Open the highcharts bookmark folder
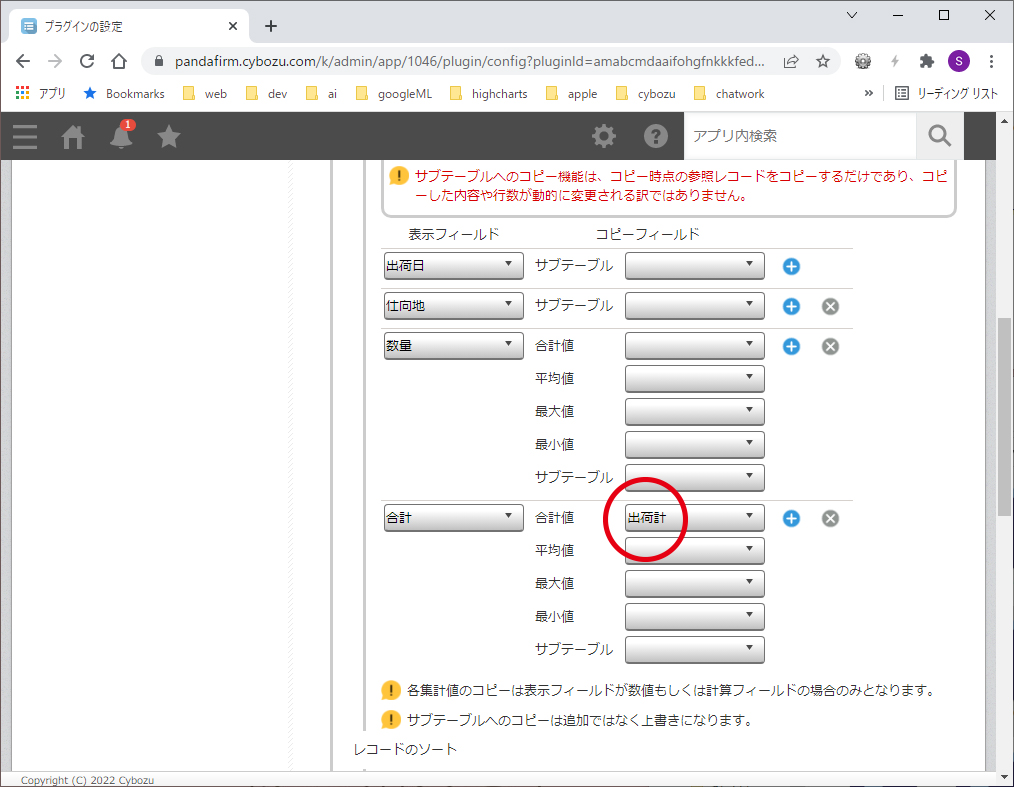This screenshot has height=787, width=1014. (x=489, y=94)
